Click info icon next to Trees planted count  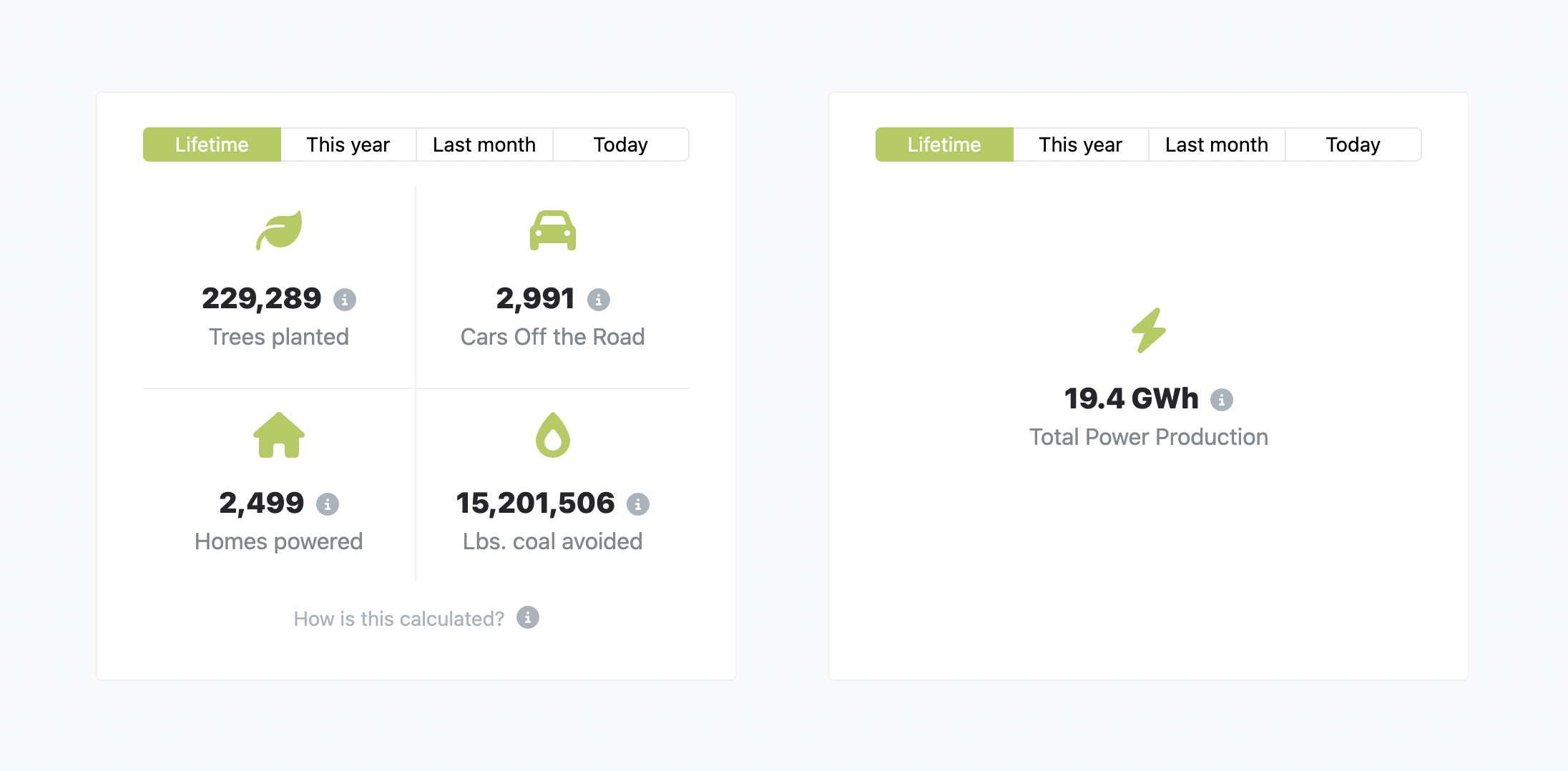pos(345,300)
